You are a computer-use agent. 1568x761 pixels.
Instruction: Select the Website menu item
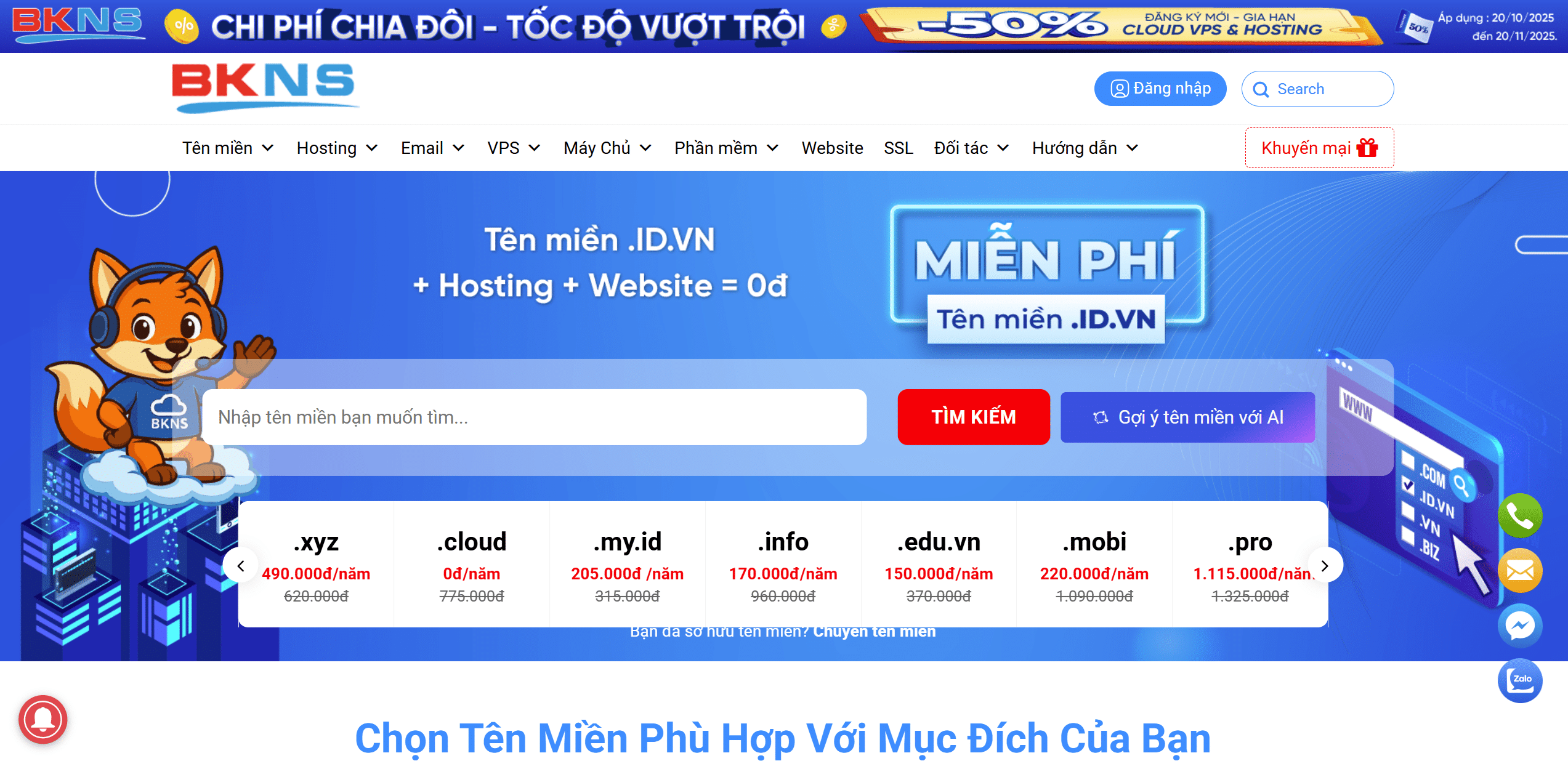(x=832, y=148)
